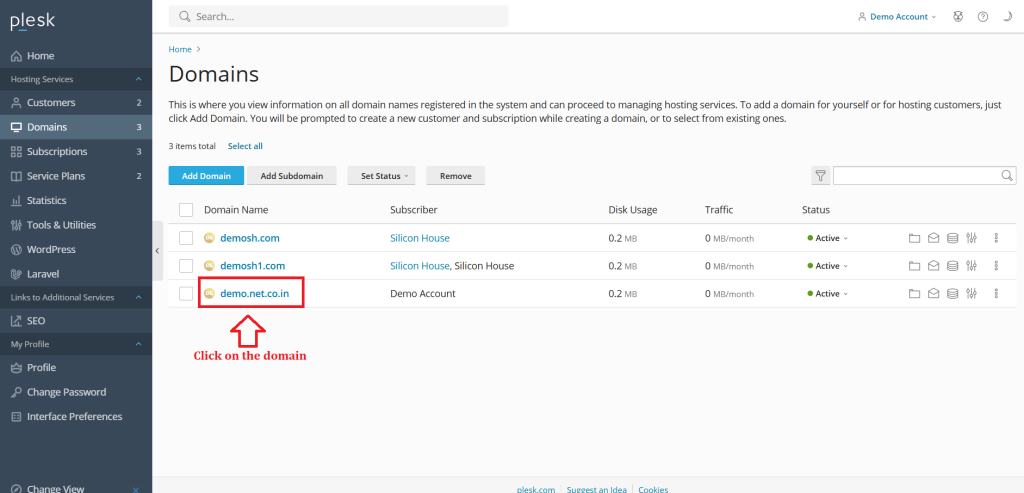The image size is (1024, 493).
Task: Click the Select all link
Action: pyautogui.click(x=245, y=146)
